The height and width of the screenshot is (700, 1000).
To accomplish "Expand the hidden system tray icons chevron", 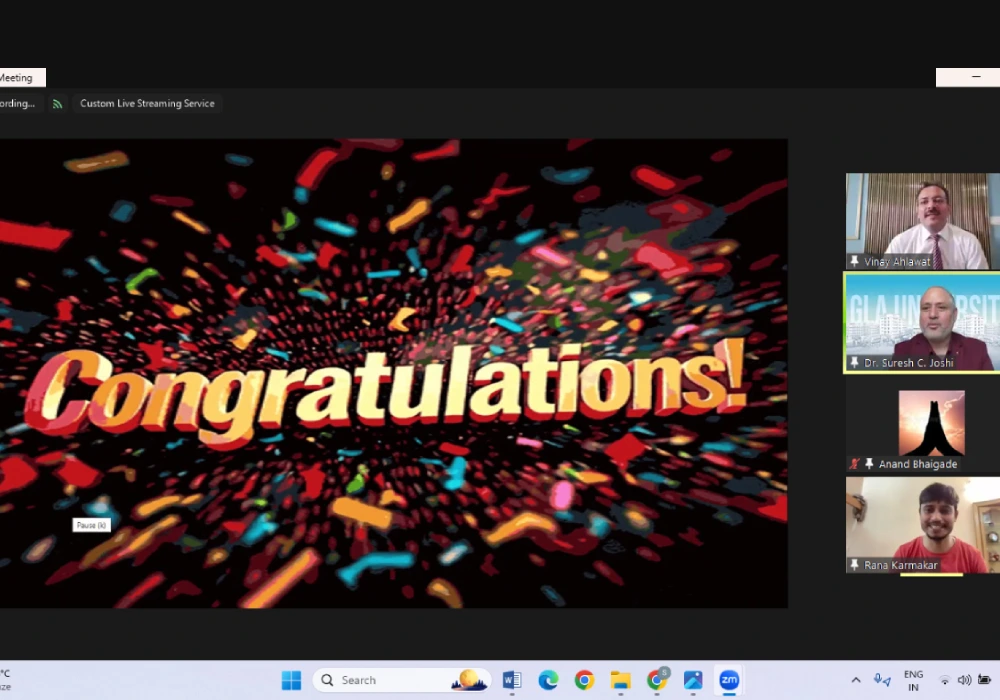I will coord(856,680).
